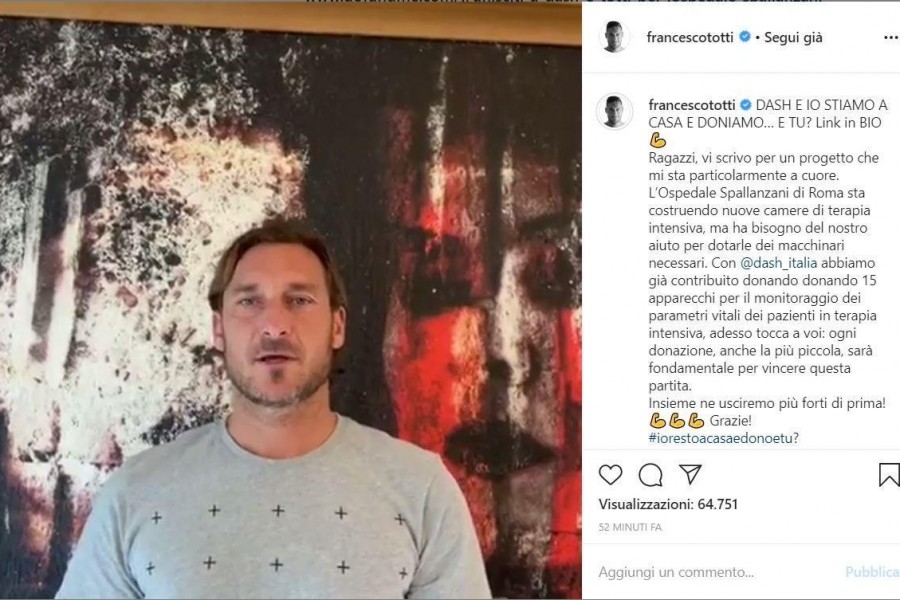Click the '52 MINUTI FA' timestamp
This screenshot has height=600, width=900.
click(630, 527)
